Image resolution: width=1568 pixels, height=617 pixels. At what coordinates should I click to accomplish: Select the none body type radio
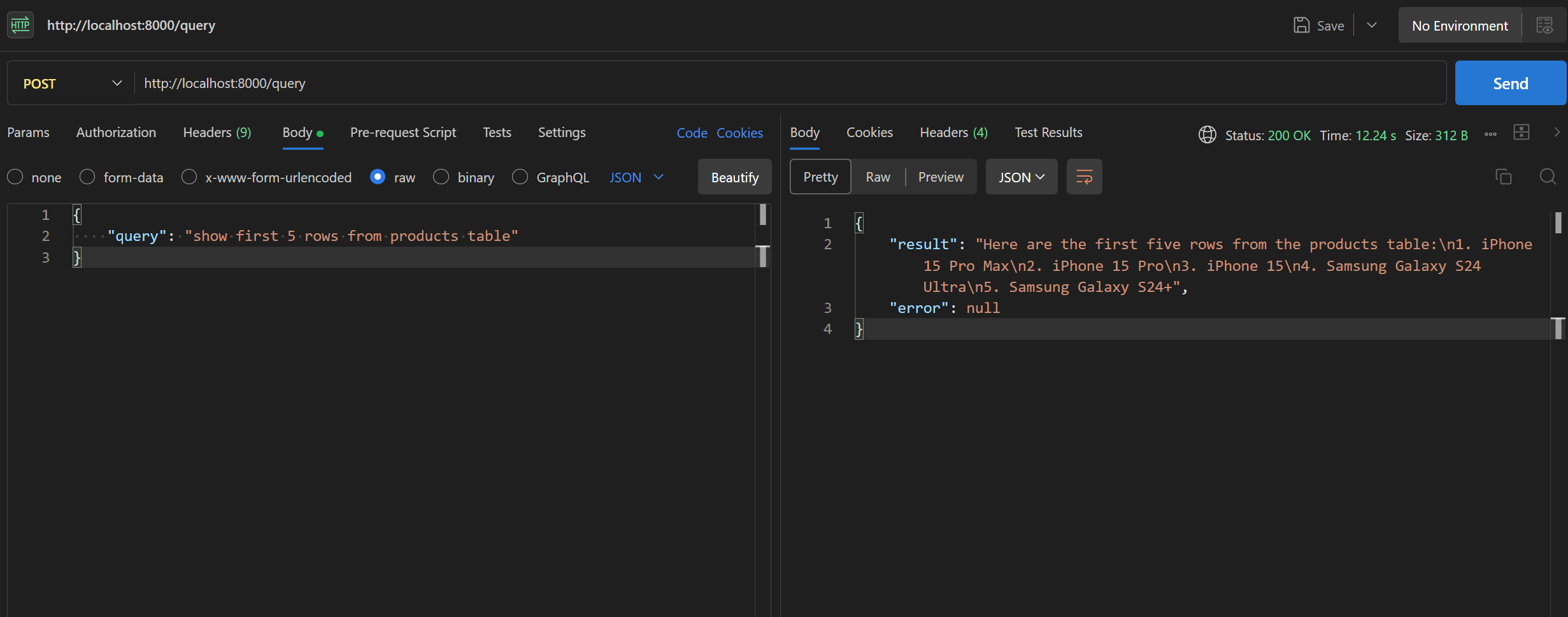[x=15, y=177]
